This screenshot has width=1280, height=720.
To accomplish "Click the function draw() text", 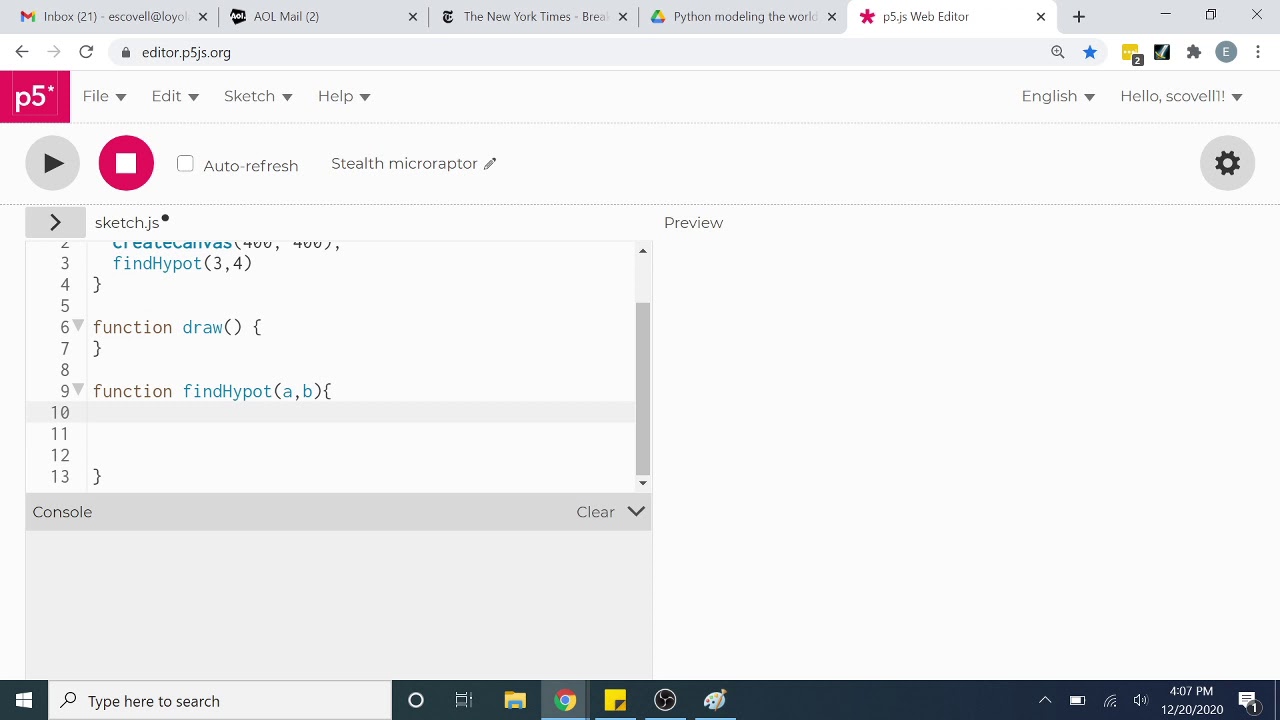I will pos(167,327).
